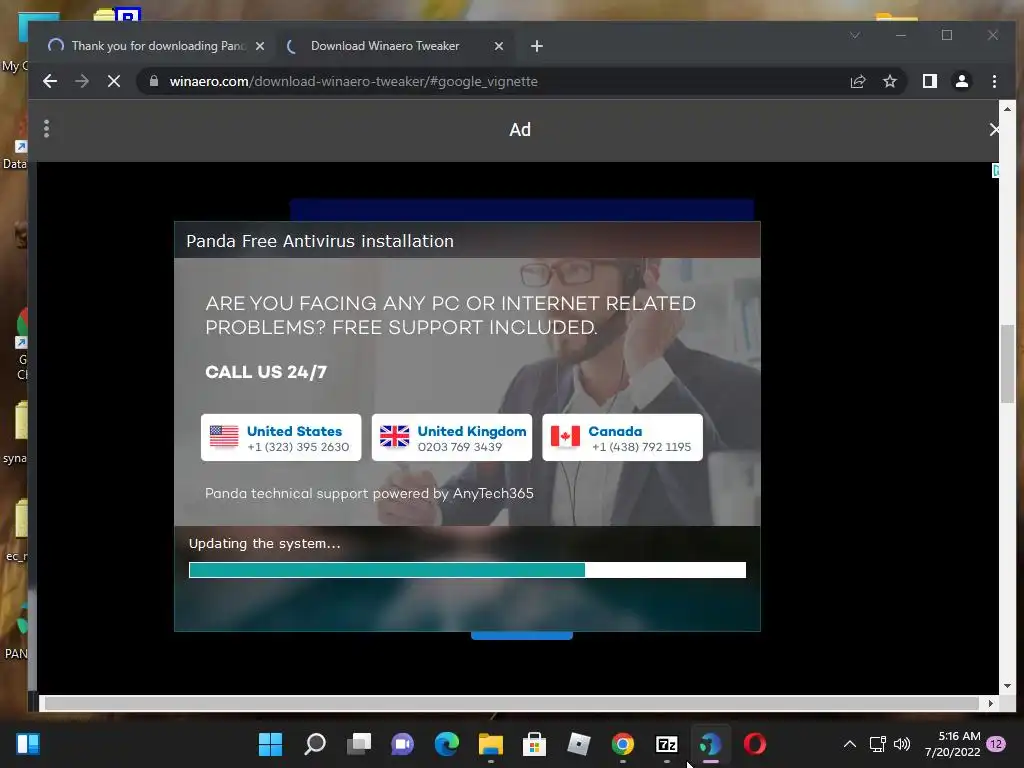Click the lock icon in address bar
Viewport: 1024px width, 768px height.
point(154,81)
